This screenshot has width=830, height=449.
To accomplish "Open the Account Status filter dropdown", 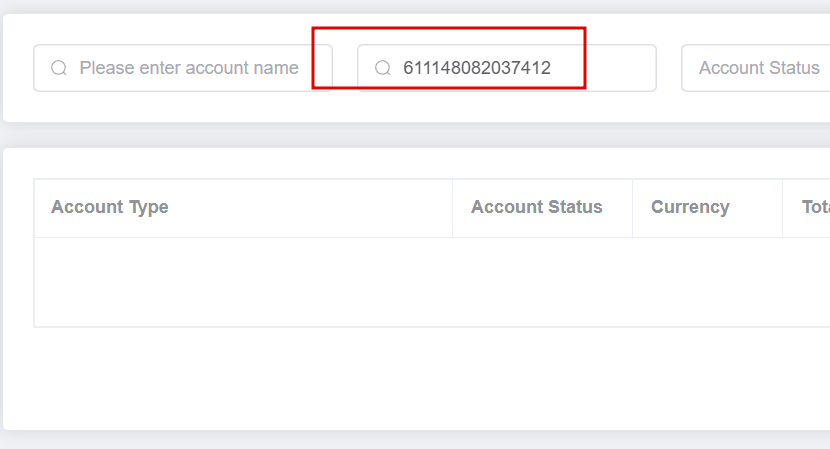I will click(x=756, y=68).
